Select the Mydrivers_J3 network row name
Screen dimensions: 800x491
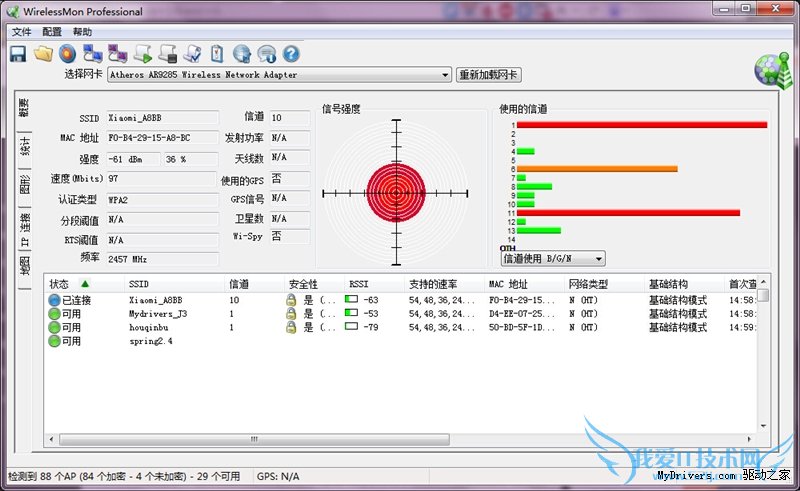coord(158,314)
